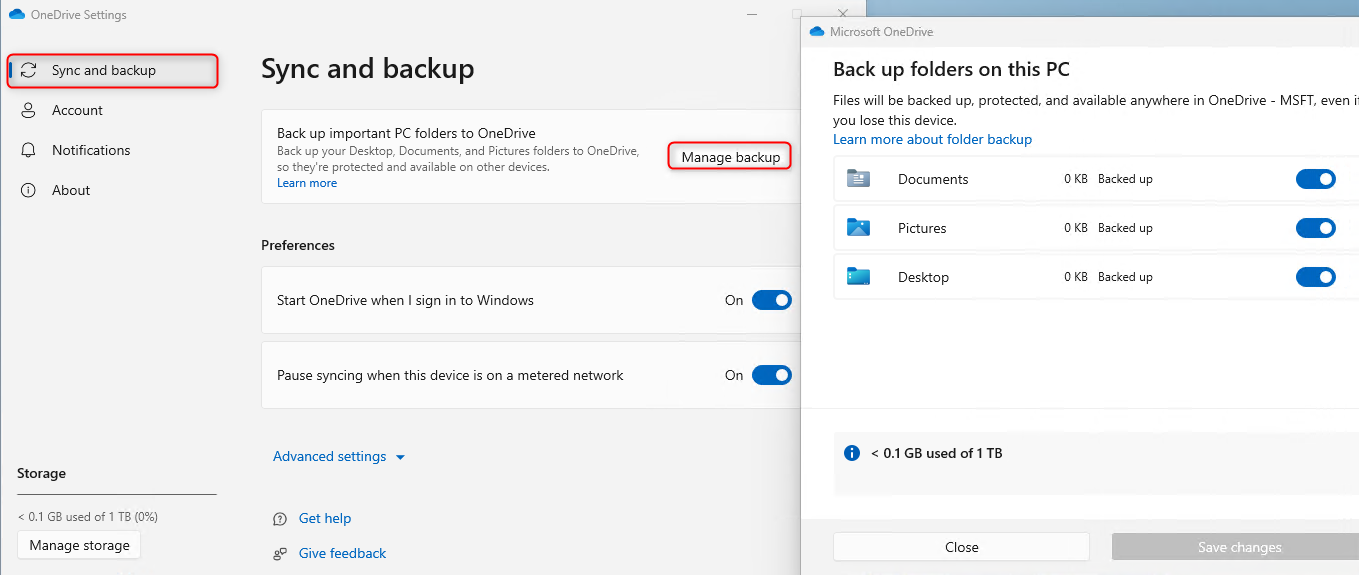
Task: Close the backup folders dialog
Action: [x=961, y=547]
